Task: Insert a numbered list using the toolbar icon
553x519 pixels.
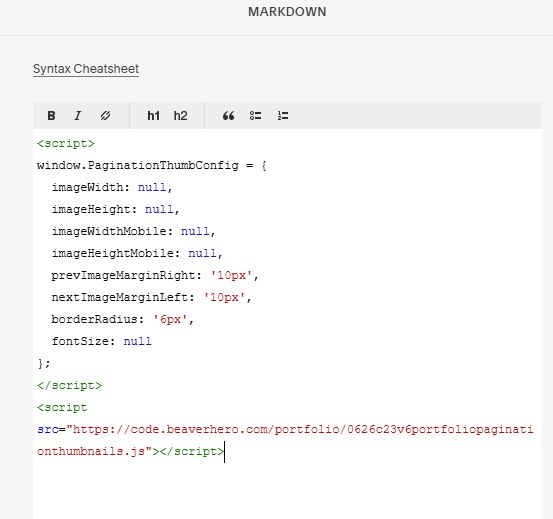Action: (283, 116)
